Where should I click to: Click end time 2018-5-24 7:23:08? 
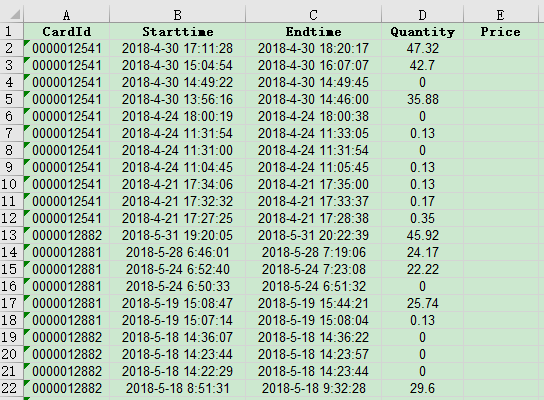[x=313, y=269]
